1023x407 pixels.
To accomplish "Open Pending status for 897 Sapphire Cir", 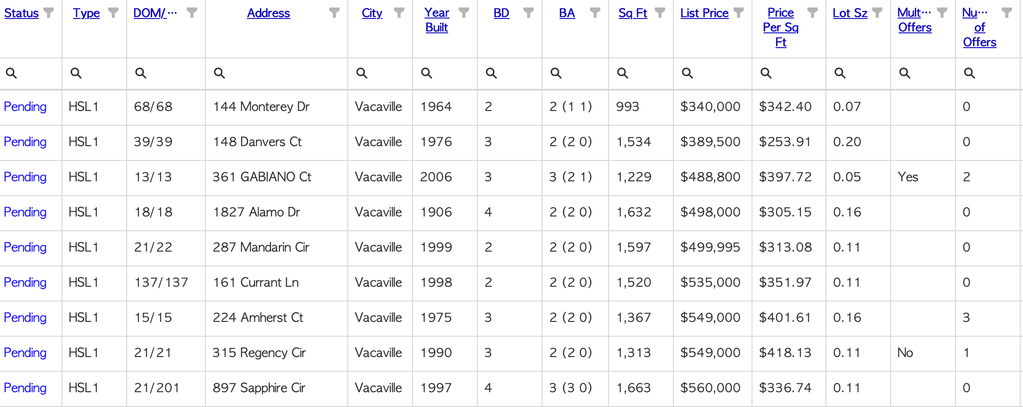I will click(x=25, y=387).
